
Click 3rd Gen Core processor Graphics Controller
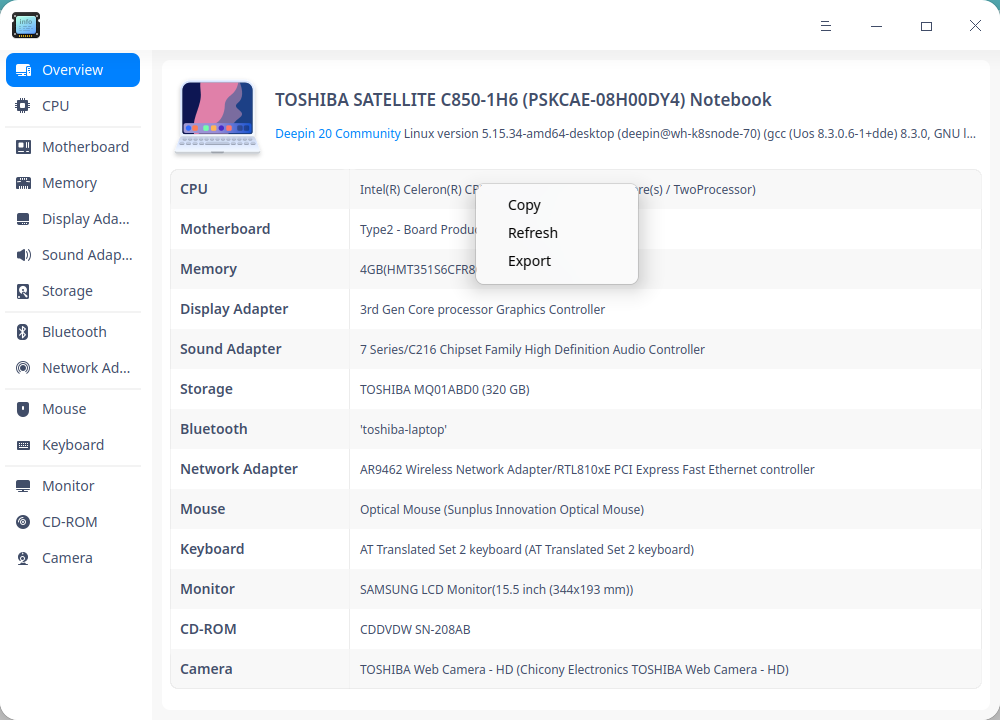tap(482, 310)
